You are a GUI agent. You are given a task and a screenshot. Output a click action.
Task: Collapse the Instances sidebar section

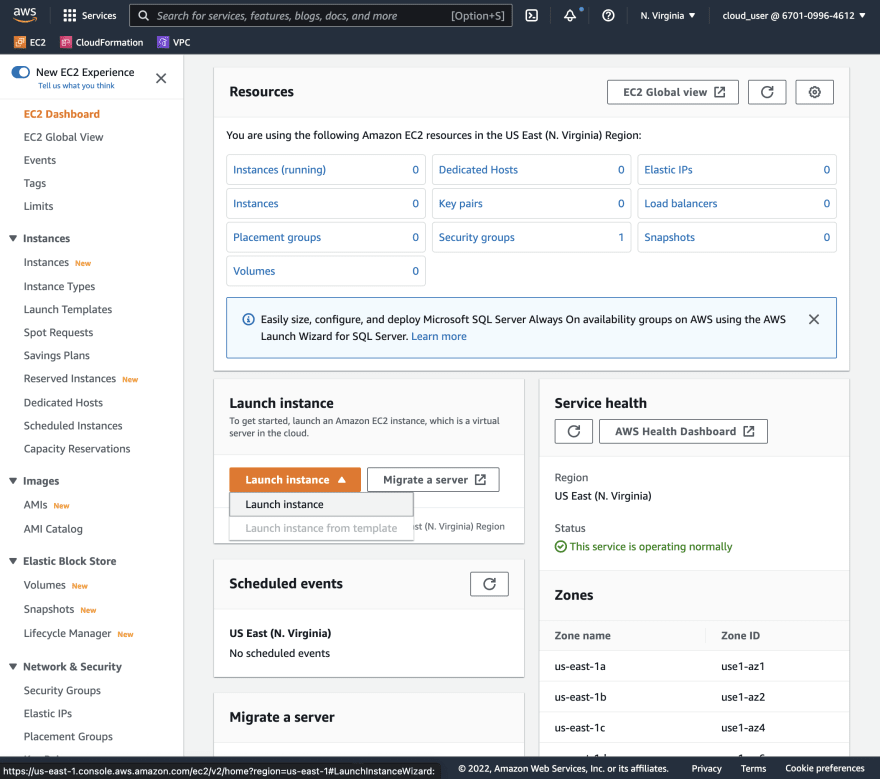click(13, 239)
